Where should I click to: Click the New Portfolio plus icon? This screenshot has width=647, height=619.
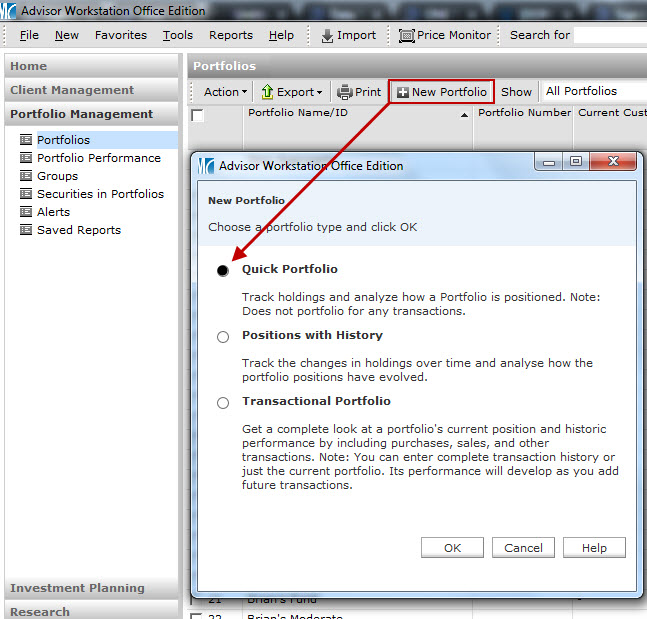click(x=402, y=92)
